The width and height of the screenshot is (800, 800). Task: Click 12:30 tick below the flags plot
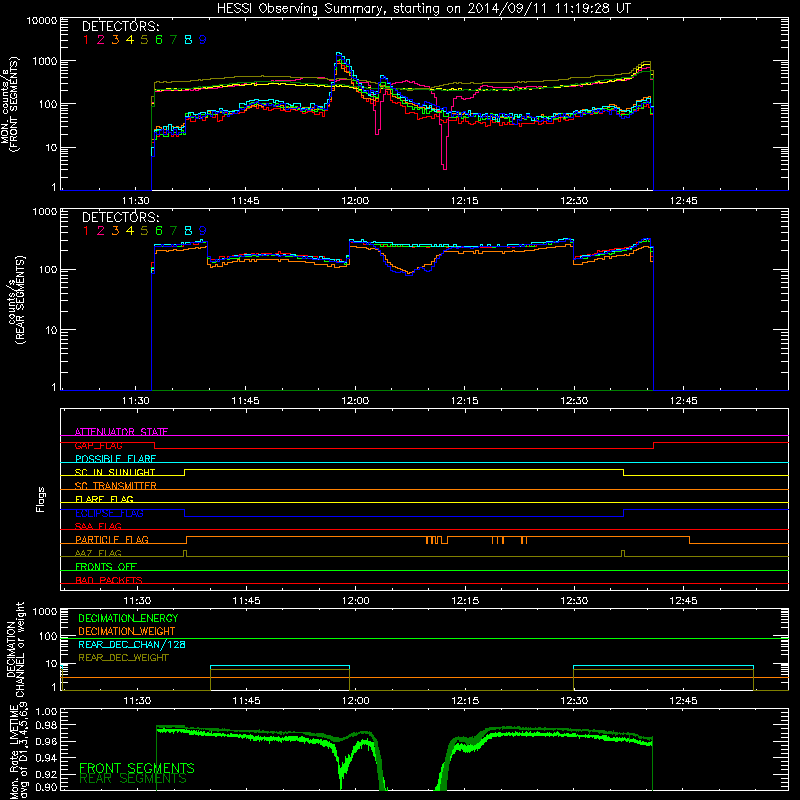(x=574, y=601)
